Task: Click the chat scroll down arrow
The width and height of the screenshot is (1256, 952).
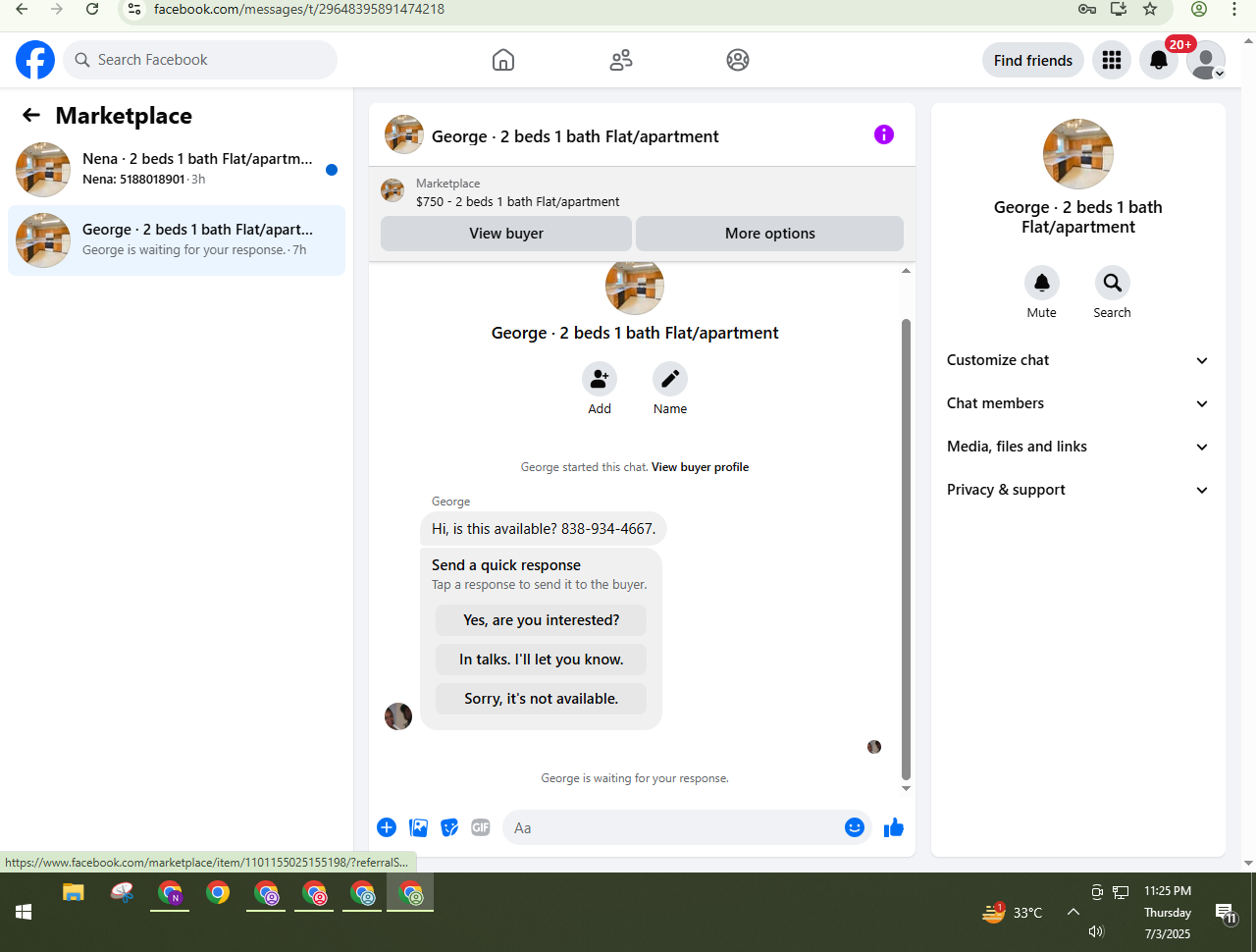Action: (x=906, y=788)
